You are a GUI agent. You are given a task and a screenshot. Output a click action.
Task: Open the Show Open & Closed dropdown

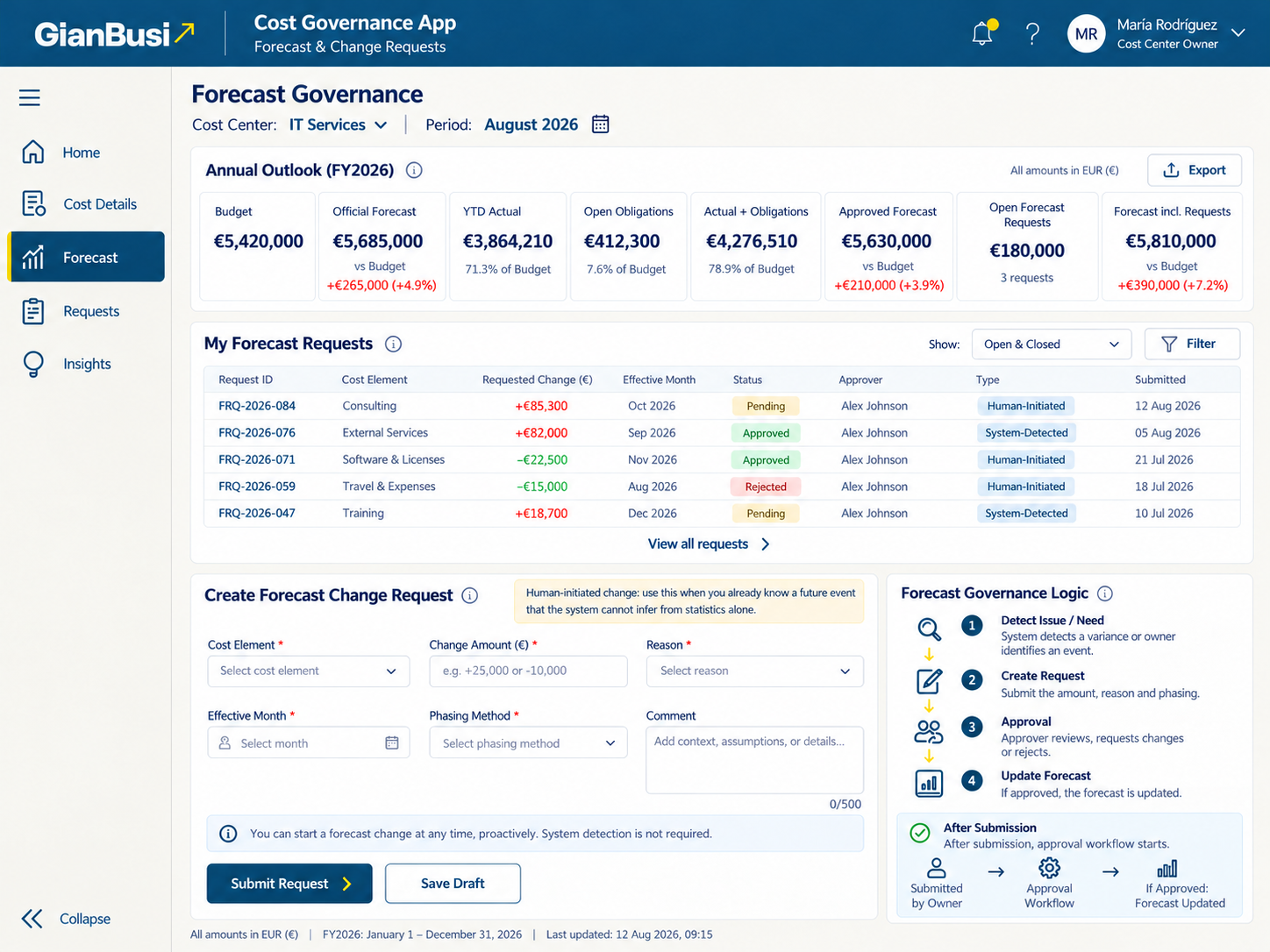(1052, 345)
